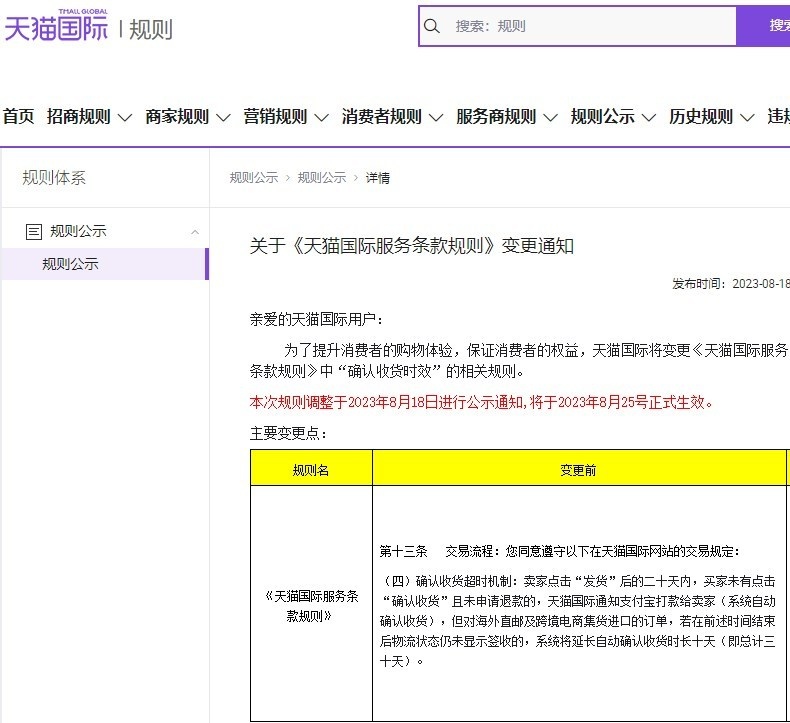Open the 消费者规则 menu
This screenshot has width=790, height=723.
point(381,116)
